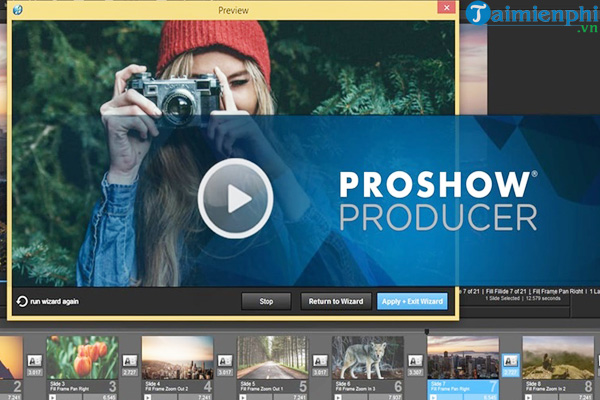Open the transition icon after Slide 6
The width and height of the screenshot is (600, 400).
click(x=415, y=361)
